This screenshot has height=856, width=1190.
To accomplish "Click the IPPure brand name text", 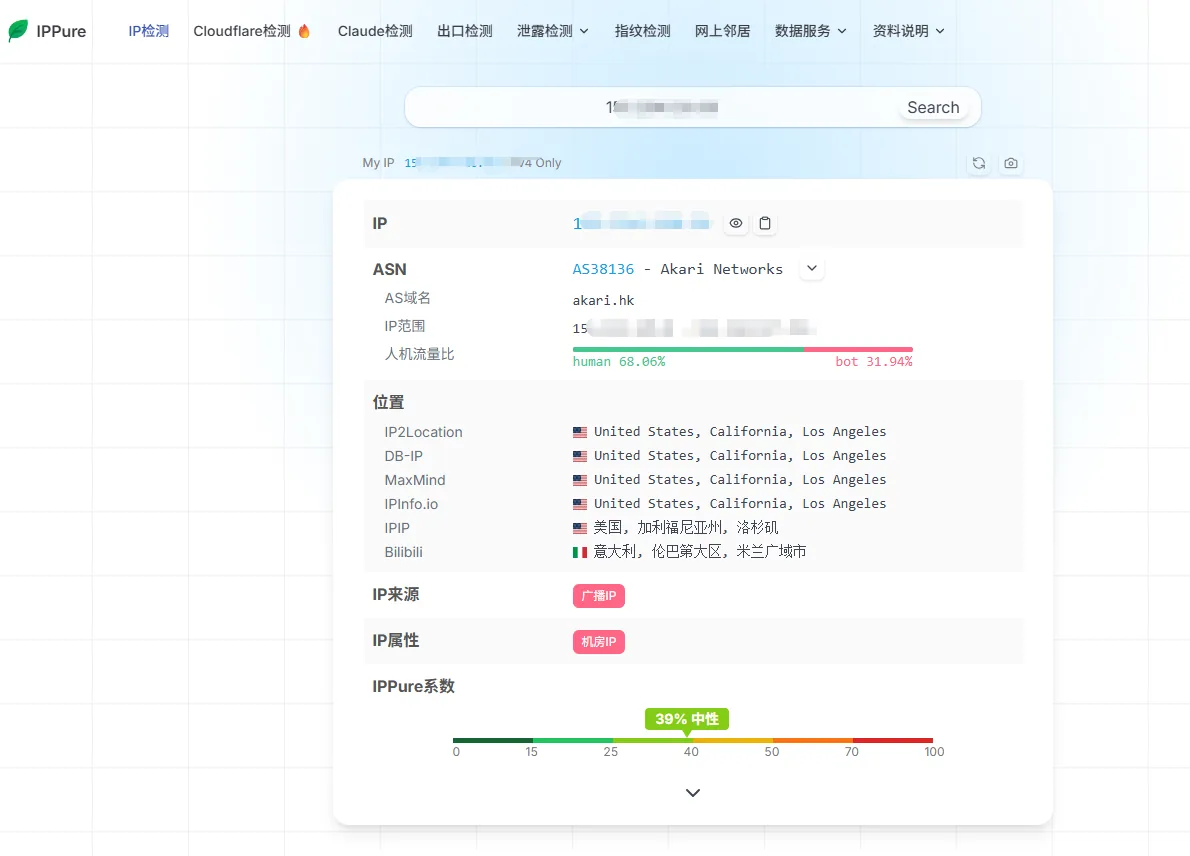I will coord(61,31).
